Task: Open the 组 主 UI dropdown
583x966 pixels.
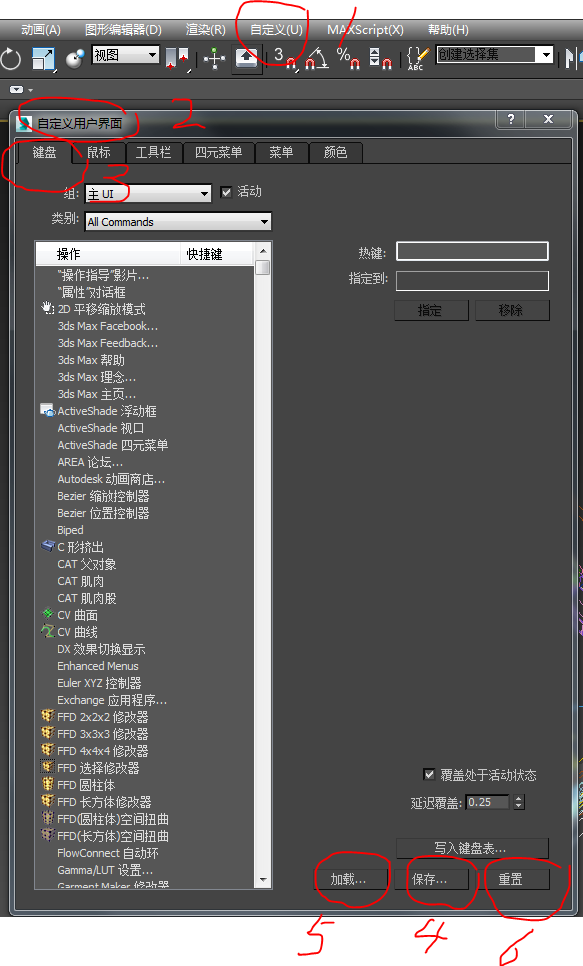Action: point(148,194)
